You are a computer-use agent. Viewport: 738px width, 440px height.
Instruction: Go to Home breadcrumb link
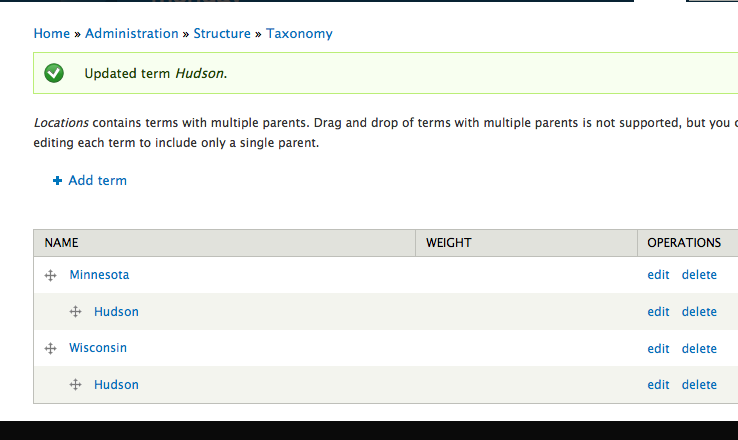52,33
